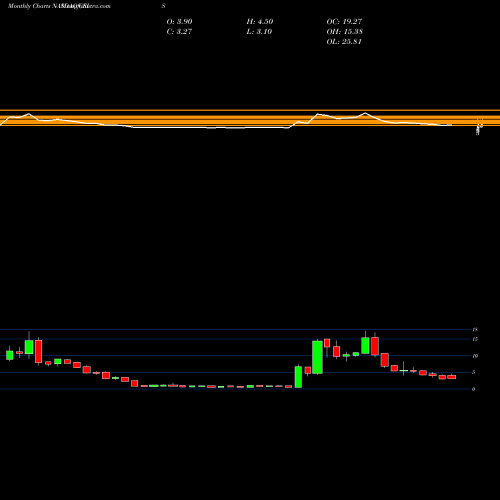The height and width of the screenshot is (500, 500).
Task: Click the open price value O: 3.90
Action: [x=179, y=22]
